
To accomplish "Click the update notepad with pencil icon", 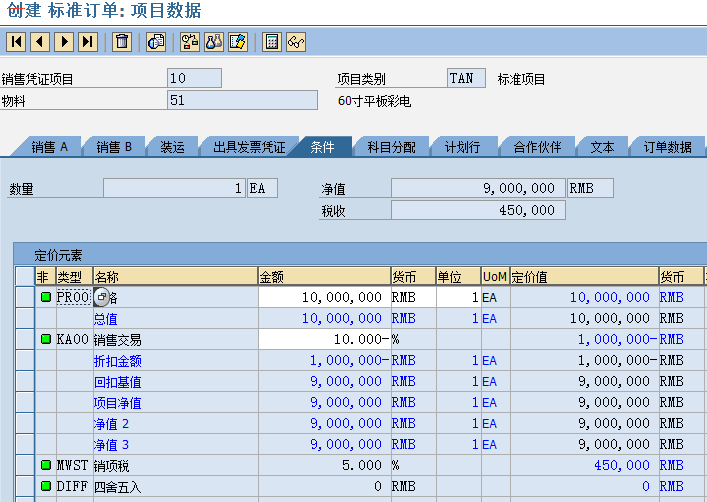I will 238,42.
